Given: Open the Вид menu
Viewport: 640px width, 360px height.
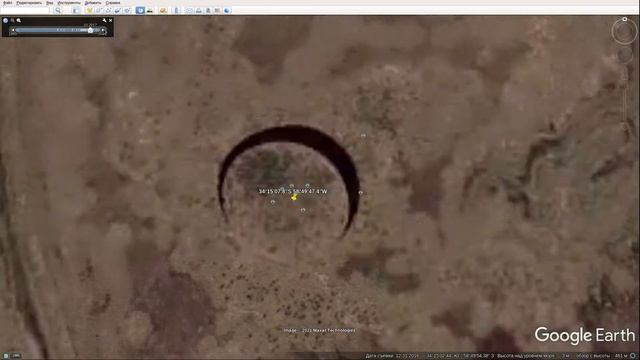Looking at the screenshot, I should coord(50,3).
